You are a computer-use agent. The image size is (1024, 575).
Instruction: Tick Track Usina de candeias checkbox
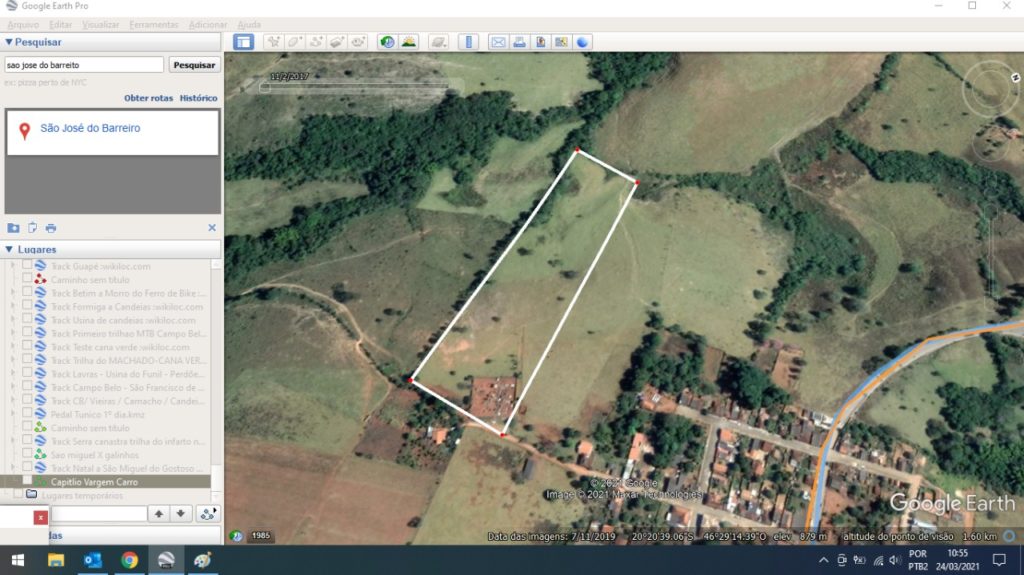27,319
